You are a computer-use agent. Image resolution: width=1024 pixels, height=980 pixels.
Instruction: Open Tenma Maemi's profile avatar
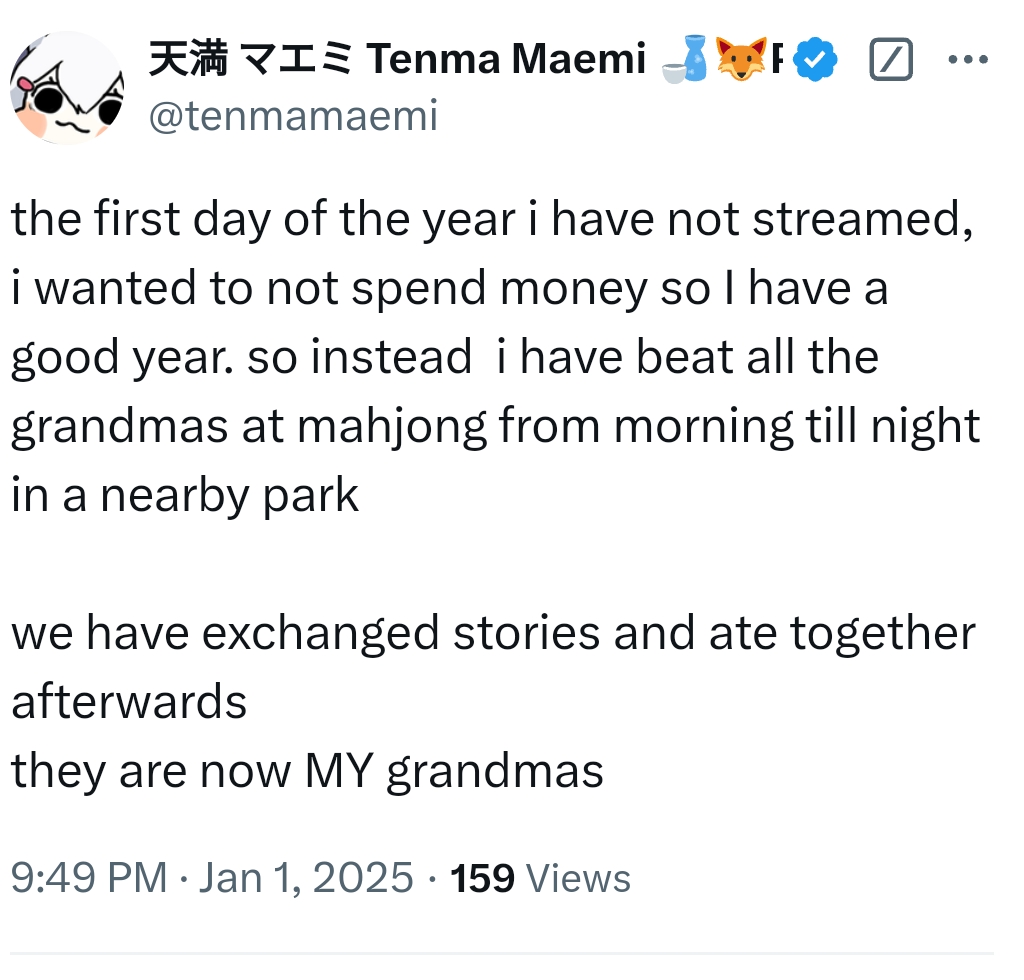click(x=66, y=88)
